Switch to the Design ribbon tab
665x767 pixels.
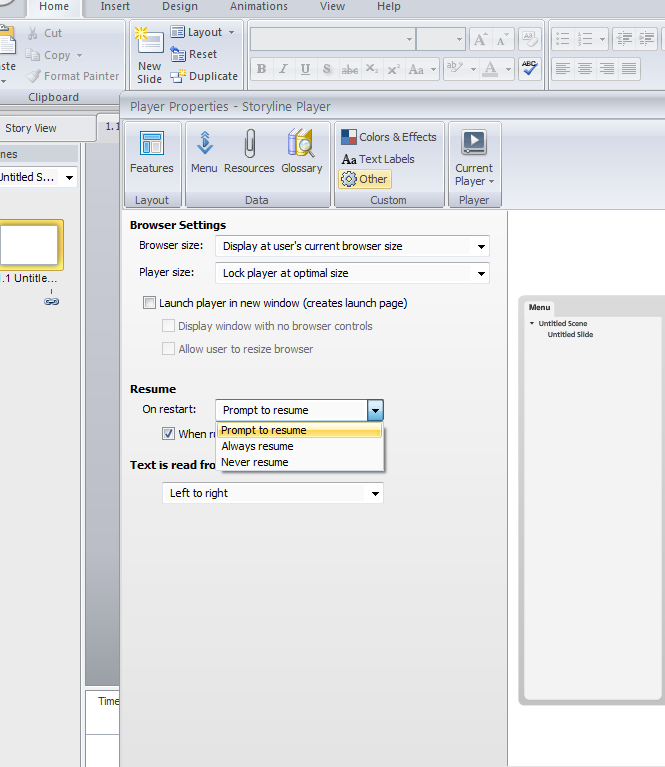[180, 6]
